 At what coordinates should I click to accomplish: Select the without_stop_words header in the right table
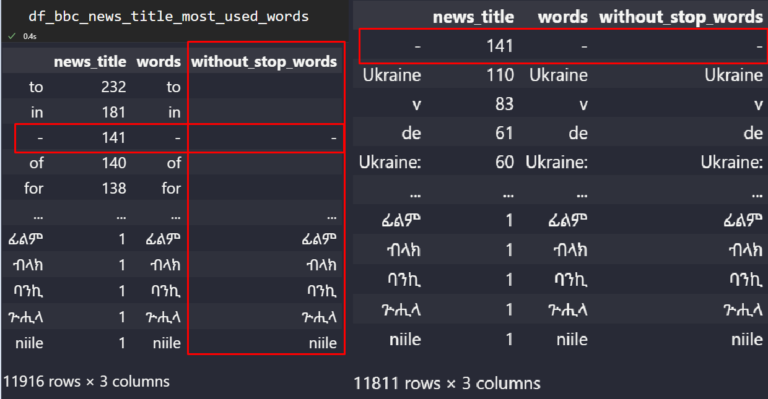(x=681, y=17)
